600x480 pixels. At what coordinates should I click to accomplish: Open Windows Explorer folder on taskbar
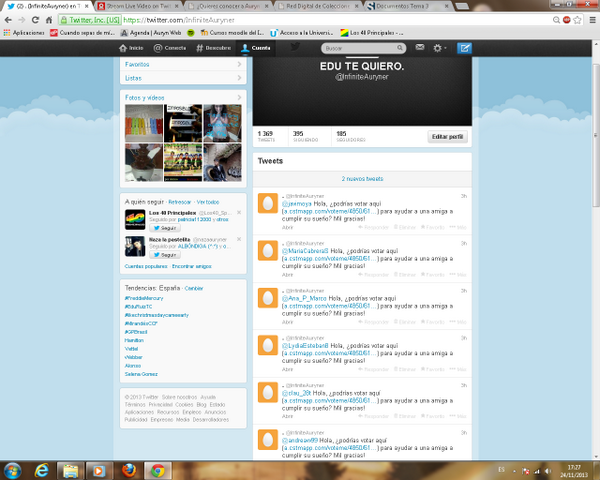pos(70,470)
